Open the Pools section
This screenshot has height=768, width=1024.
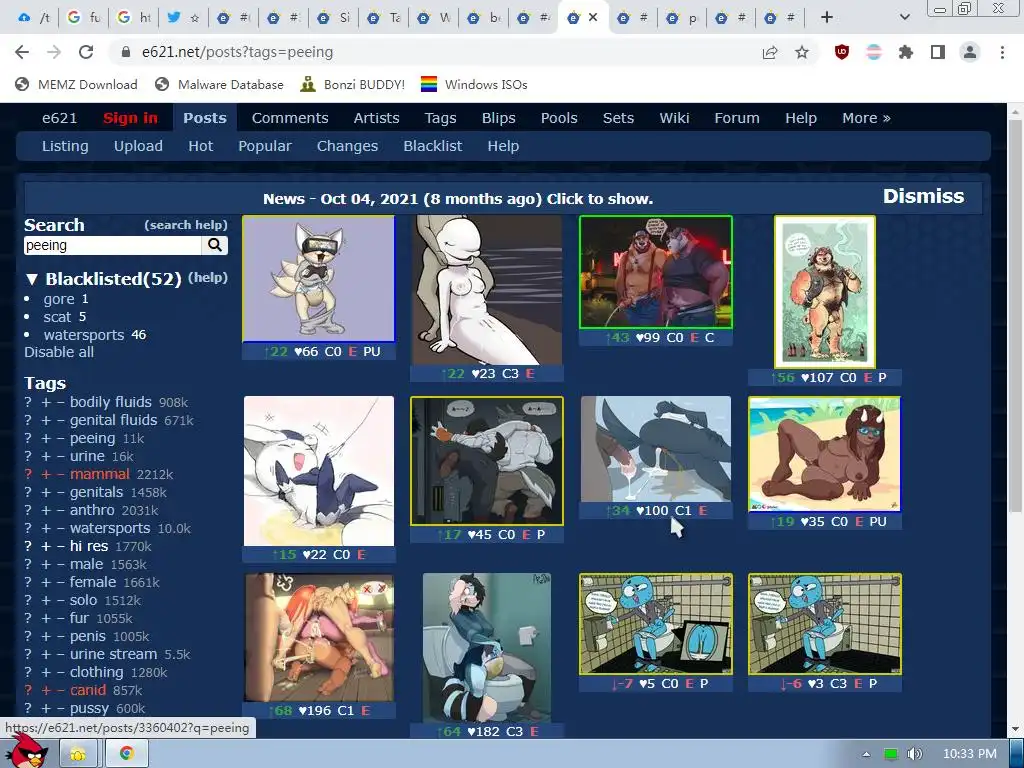click(x=559, y=118)
